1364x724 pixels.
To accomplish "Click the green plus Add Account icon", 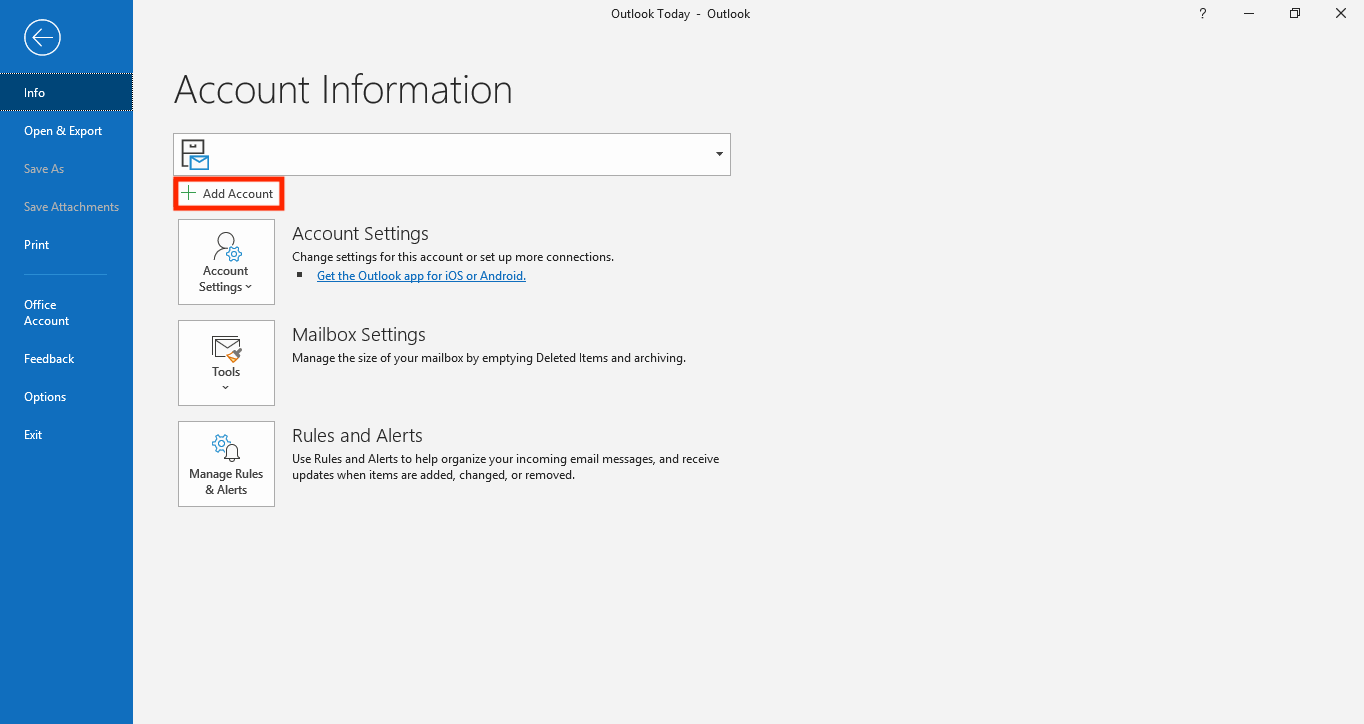I will point(188,193).
